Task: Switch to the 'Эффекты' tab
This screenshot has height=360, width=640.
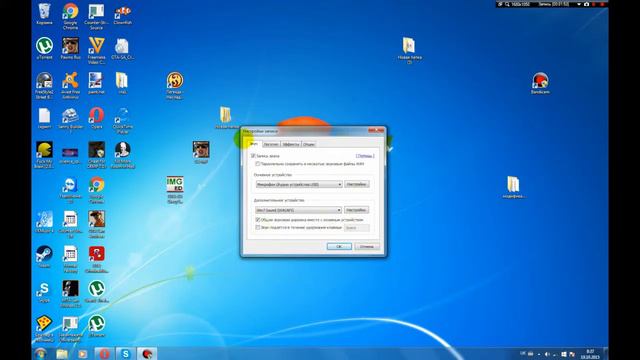Action: (291, 144)
